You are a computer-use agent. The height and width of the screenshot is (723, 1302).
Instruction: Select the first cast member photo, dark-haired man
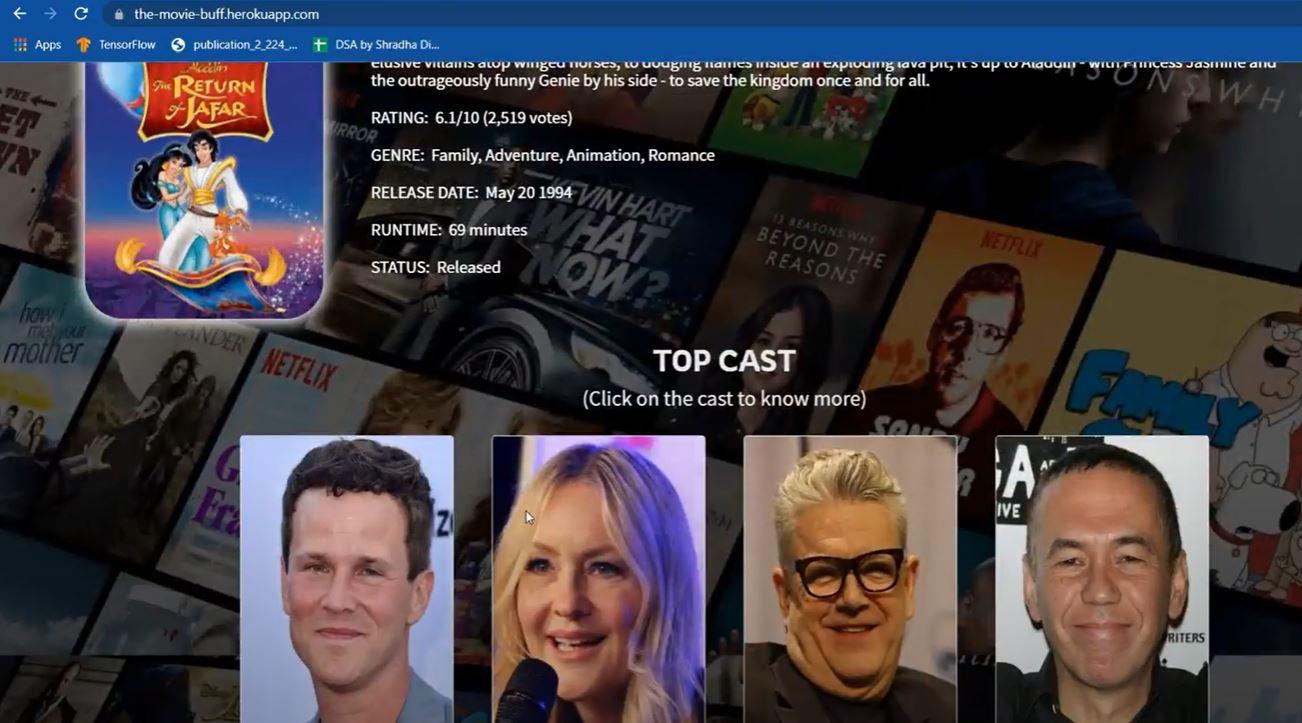coord(347,579)
